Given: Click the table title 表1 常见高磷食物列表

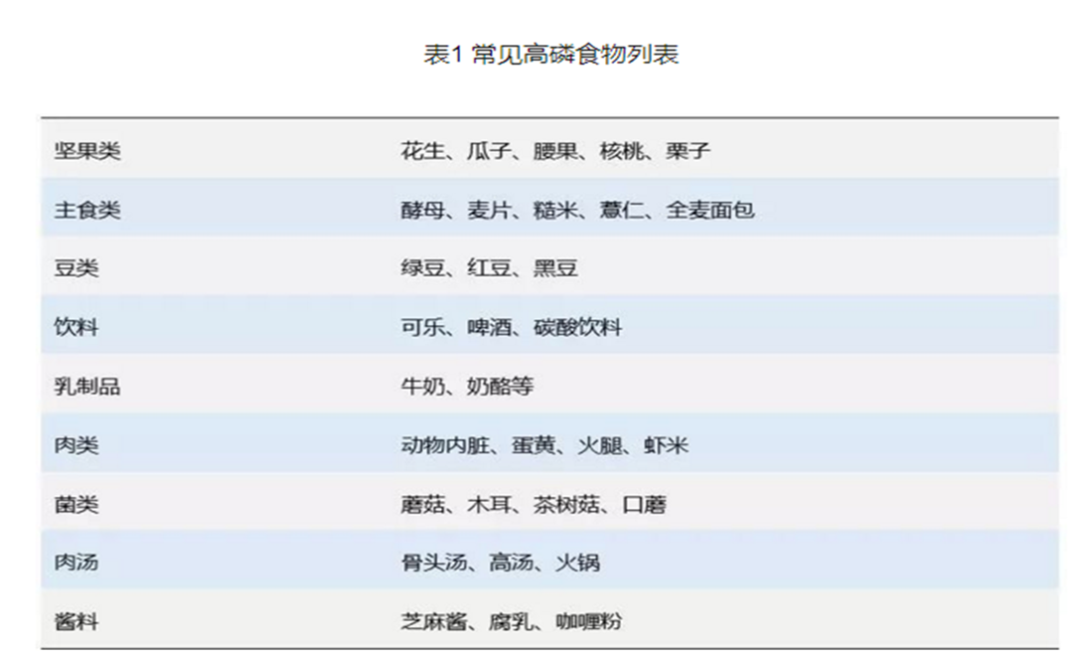Looking at the screenshot, I should [x=551, y=54].
